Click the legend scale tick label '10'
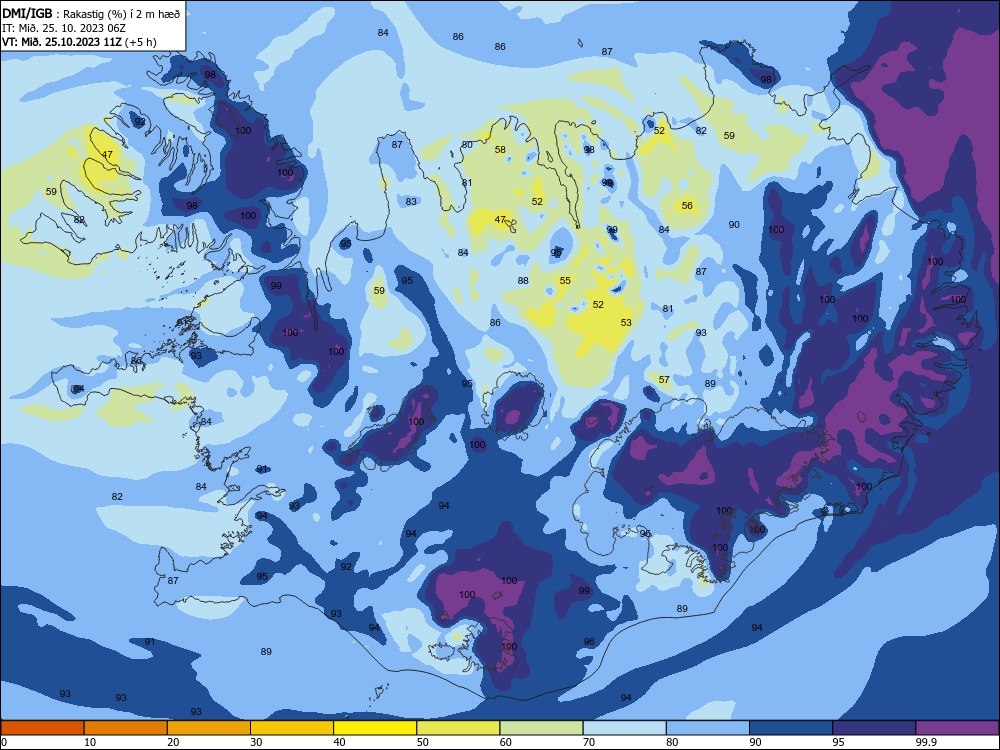The image size is (1000, 750). [x=90, y=742]
